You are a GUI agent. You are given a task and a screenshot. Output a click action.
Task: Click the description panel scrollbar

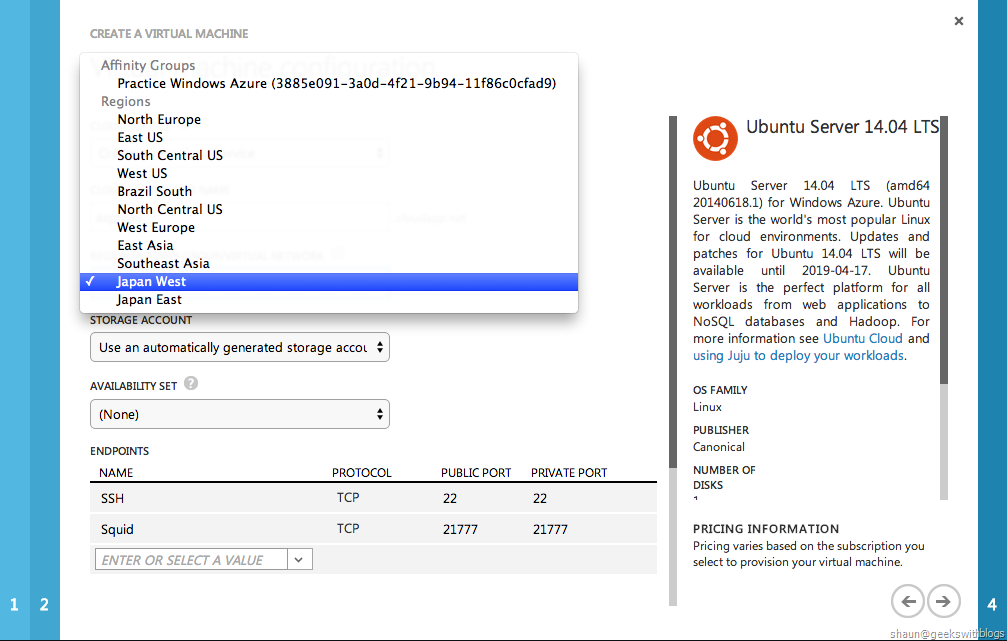pos(943,250)
